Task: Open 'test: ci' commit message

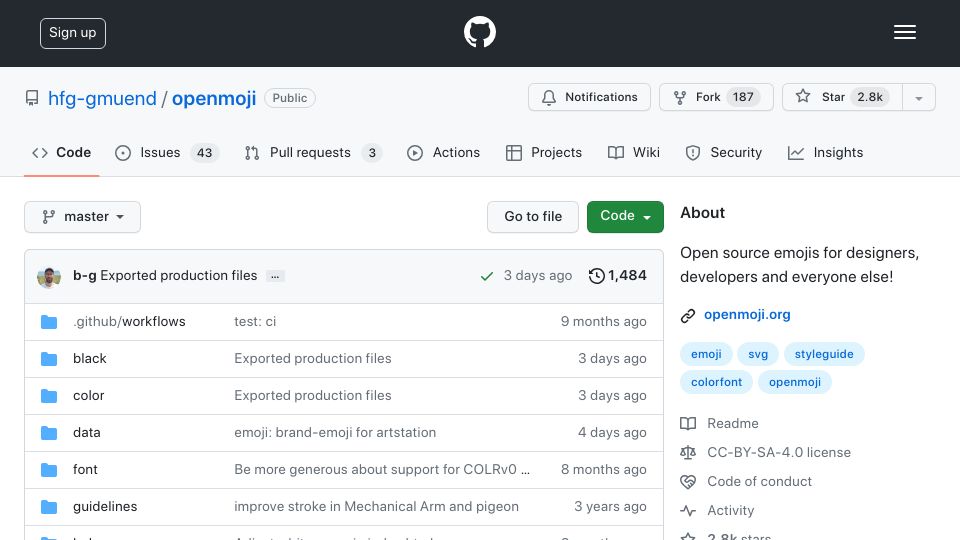Action: (255, 321)
